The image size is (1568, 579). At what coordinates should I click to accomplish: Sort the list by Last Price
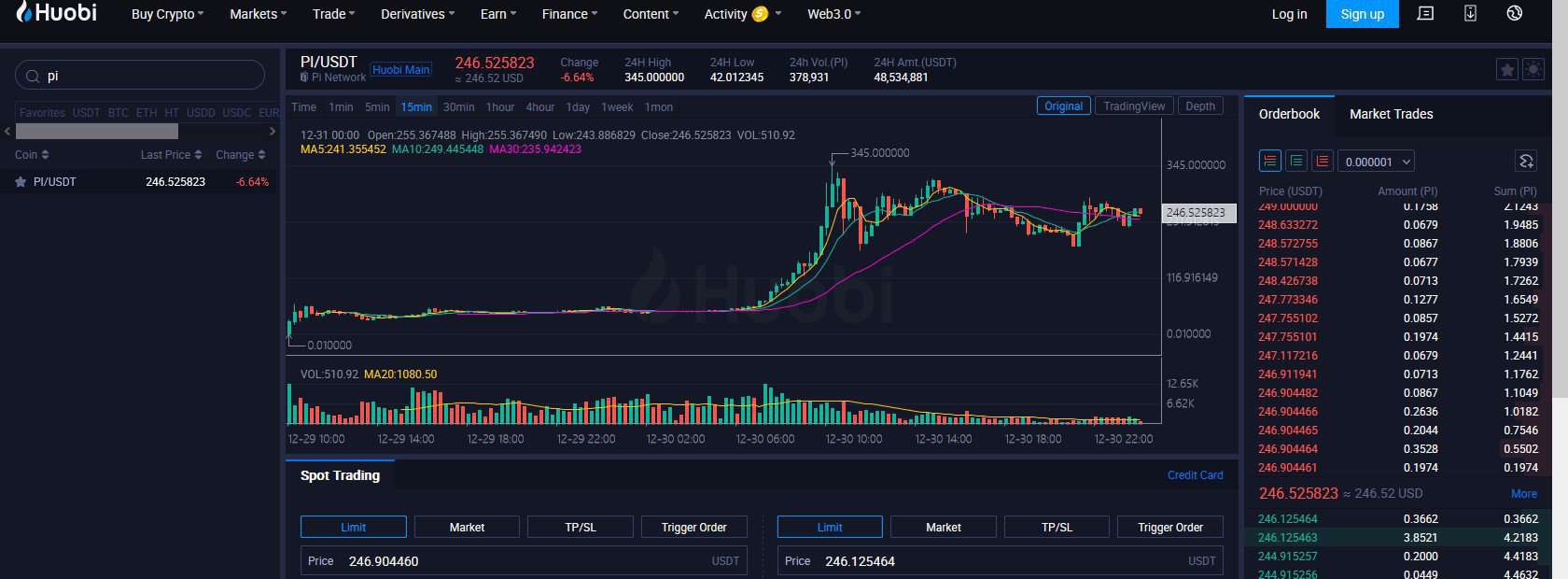(171, 155)
